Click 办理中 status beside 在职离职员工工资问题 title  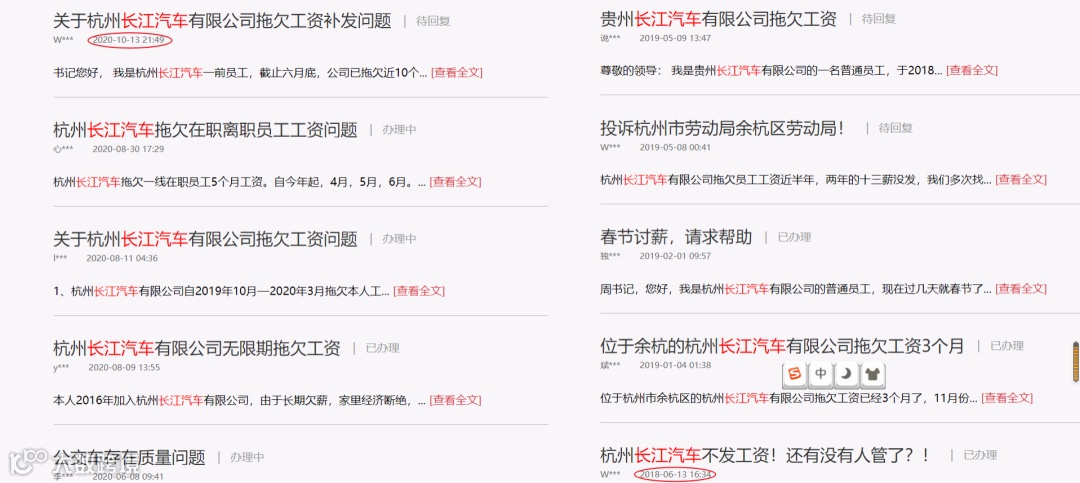[x=399, y=130]
